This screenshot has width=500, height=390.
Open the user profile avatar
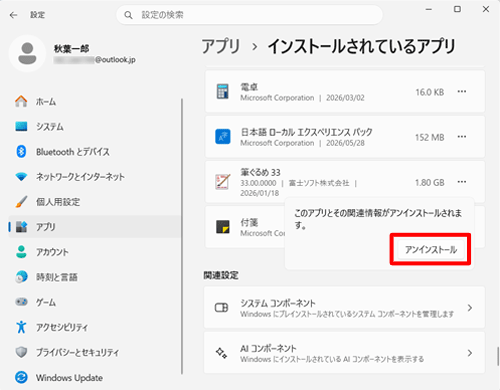coord(27,53)
